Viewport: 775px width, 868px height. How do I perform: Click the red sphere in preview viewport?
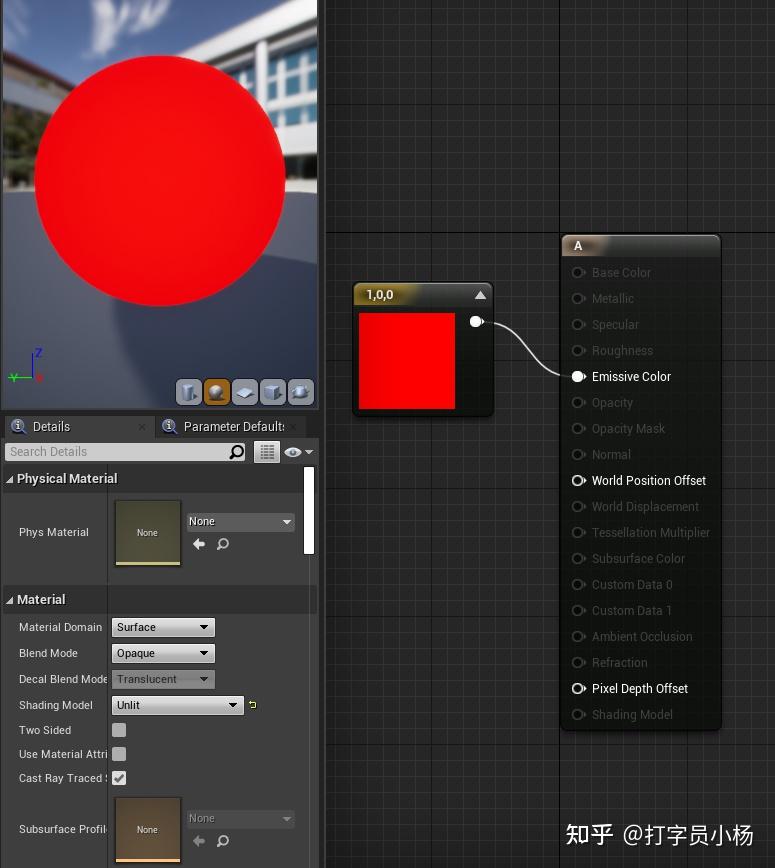[160, 180]
